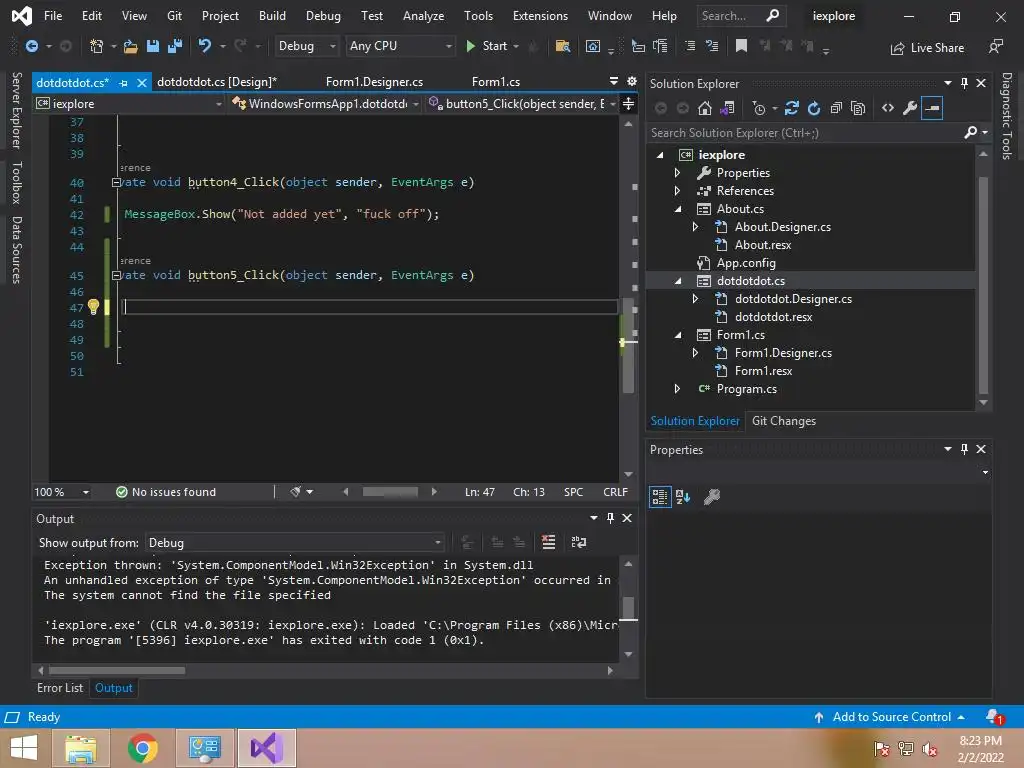Click the Sync with Active Document icon

click(792, 108)
